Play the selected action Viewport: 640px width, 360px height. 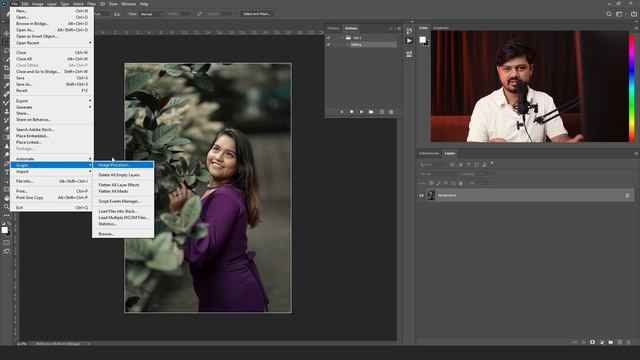(x=361, y=112)
